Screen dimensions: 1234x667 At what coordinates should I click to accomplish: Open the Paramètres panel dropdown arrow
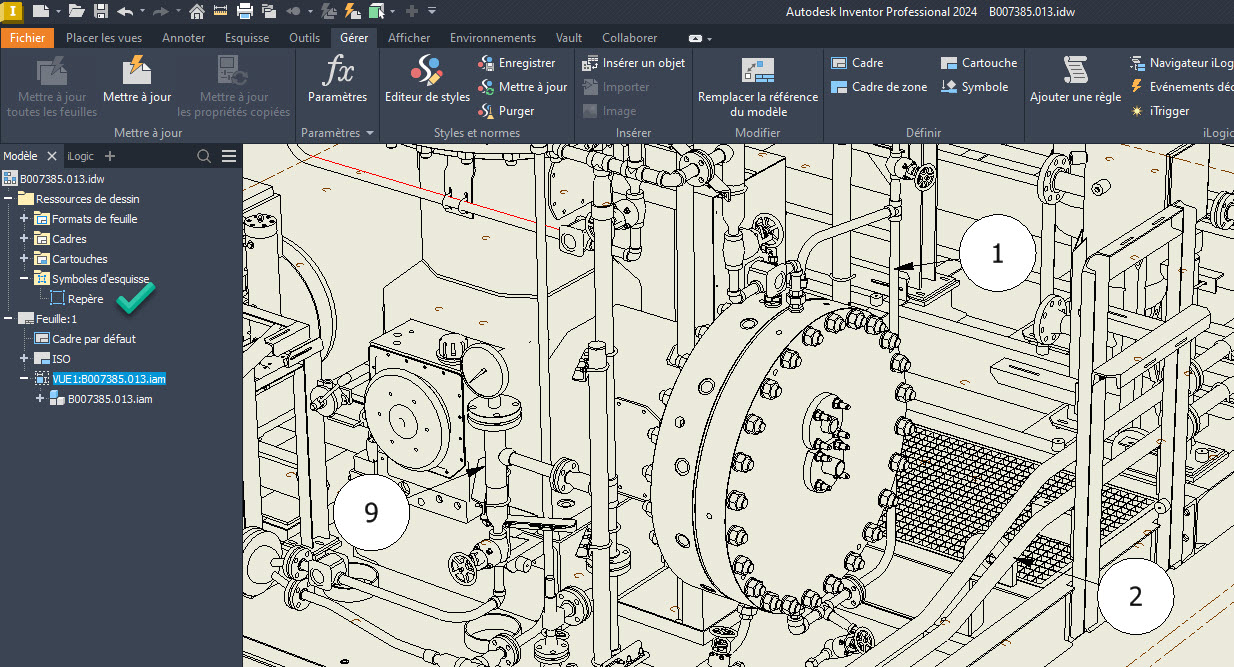369,133
